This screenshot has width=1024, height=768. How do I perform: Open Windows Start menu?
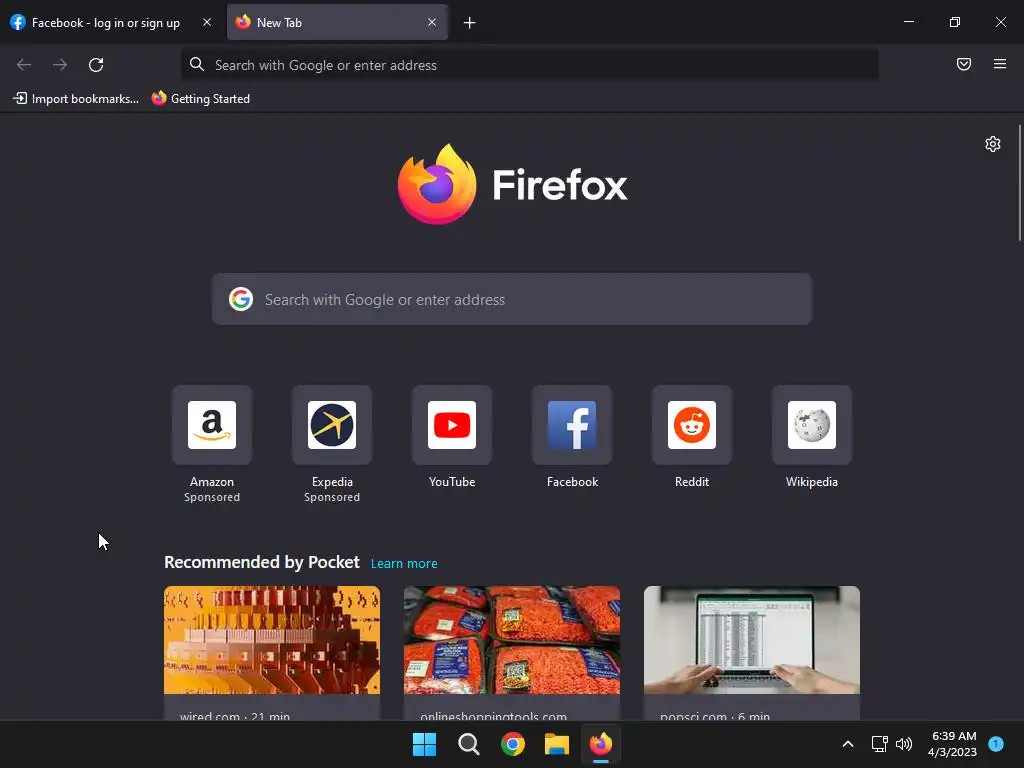click(x=424, y=744)
